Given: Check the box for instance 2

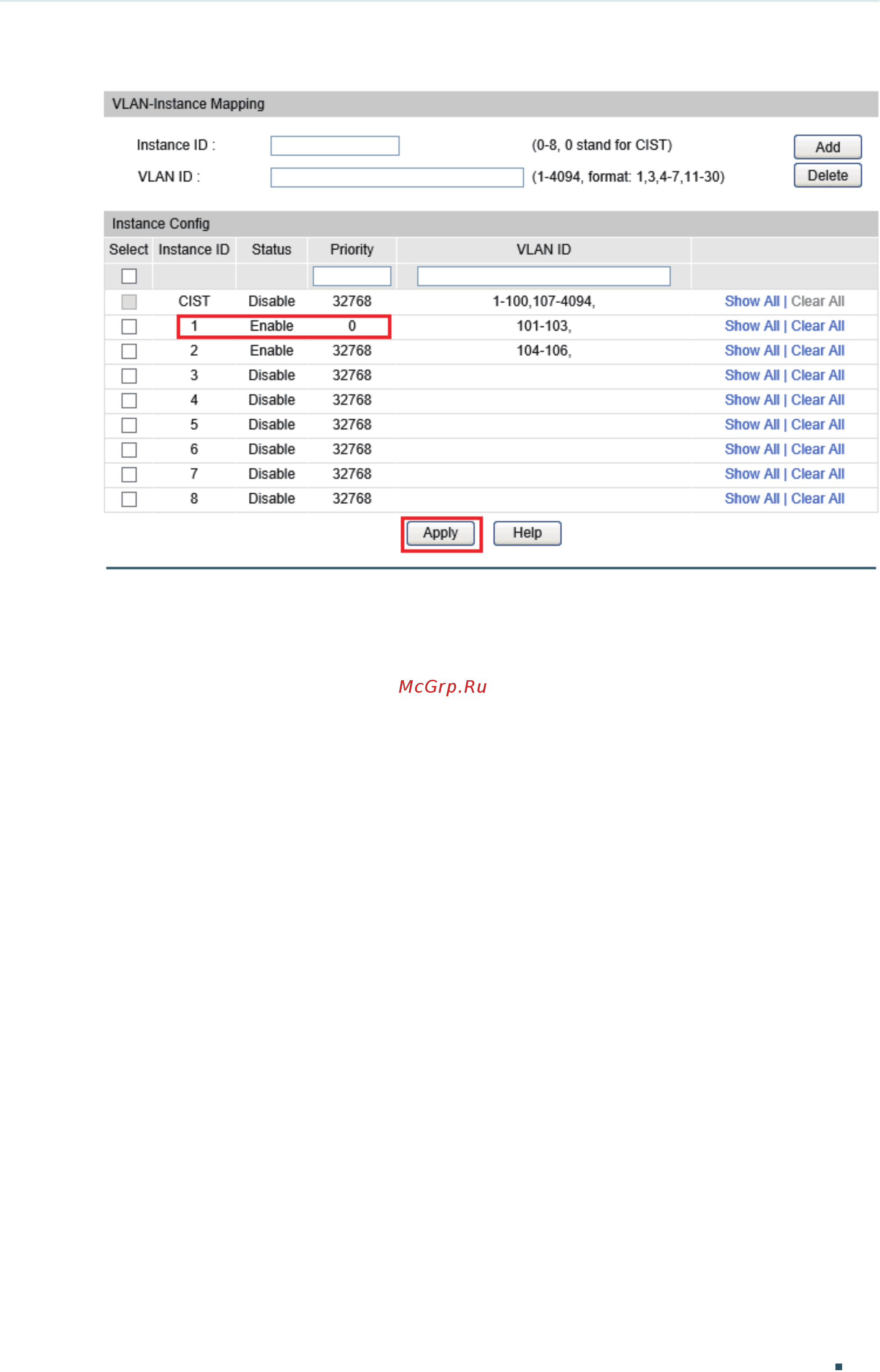Looking at the screenshot, I should pos(129,351).
